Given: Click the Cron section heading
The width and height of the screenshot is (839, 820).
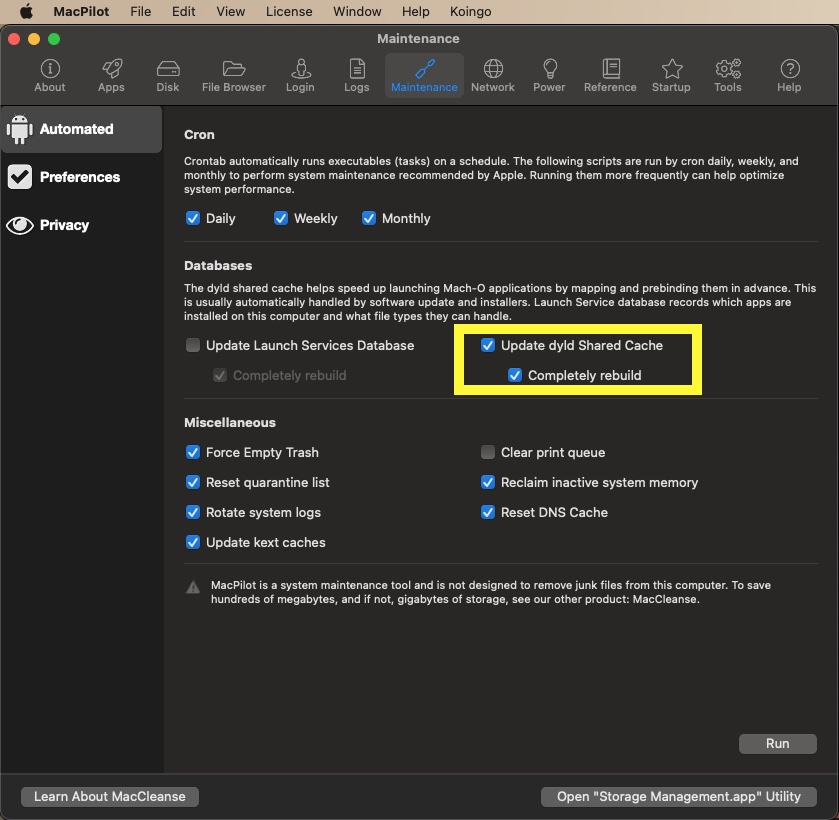Looking at the screenshot, I should pyautogui.click(x=199, y=134).
